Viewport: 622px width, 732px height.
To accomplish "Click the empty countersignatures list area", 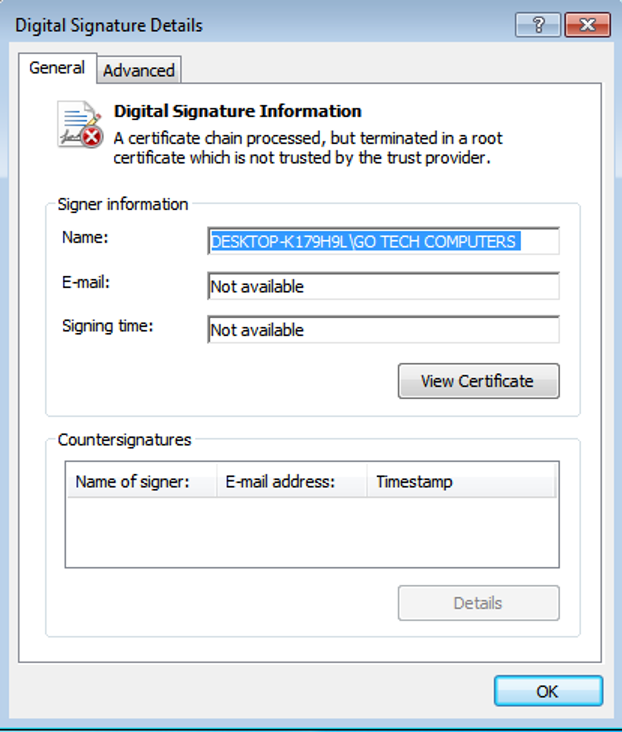I will click(x=312, y=532).
